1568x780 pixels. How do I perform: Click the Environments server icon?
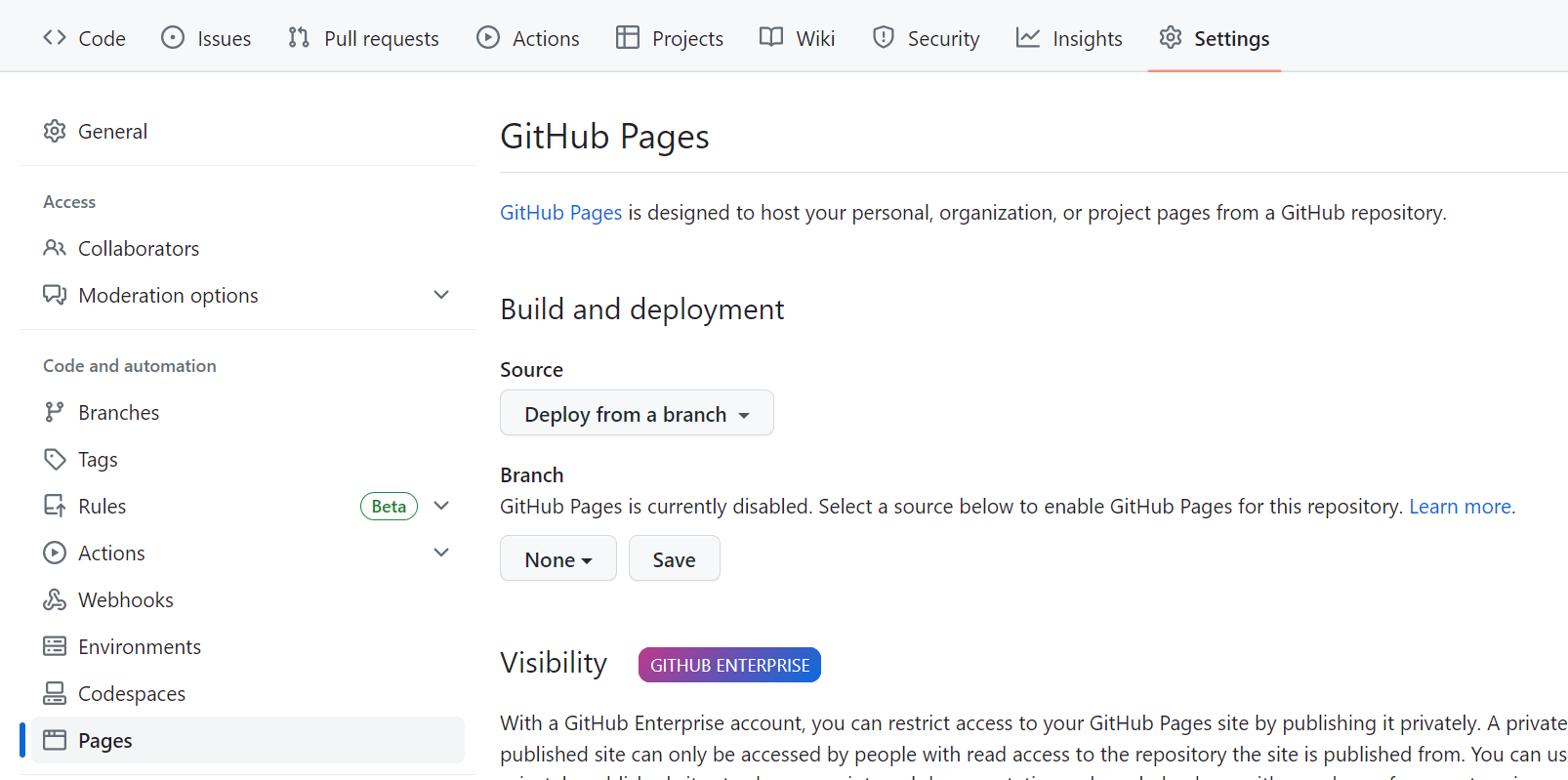(x=55, y=646)
